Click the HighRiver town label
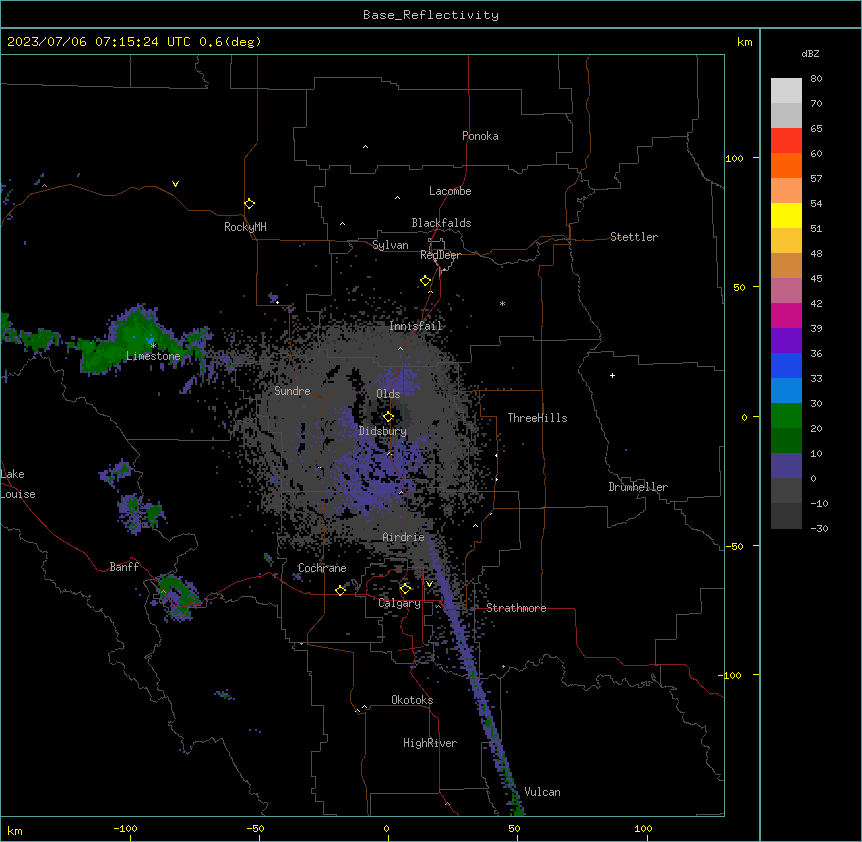This screenshot has height=842, width=862. (x=430, y=743)
